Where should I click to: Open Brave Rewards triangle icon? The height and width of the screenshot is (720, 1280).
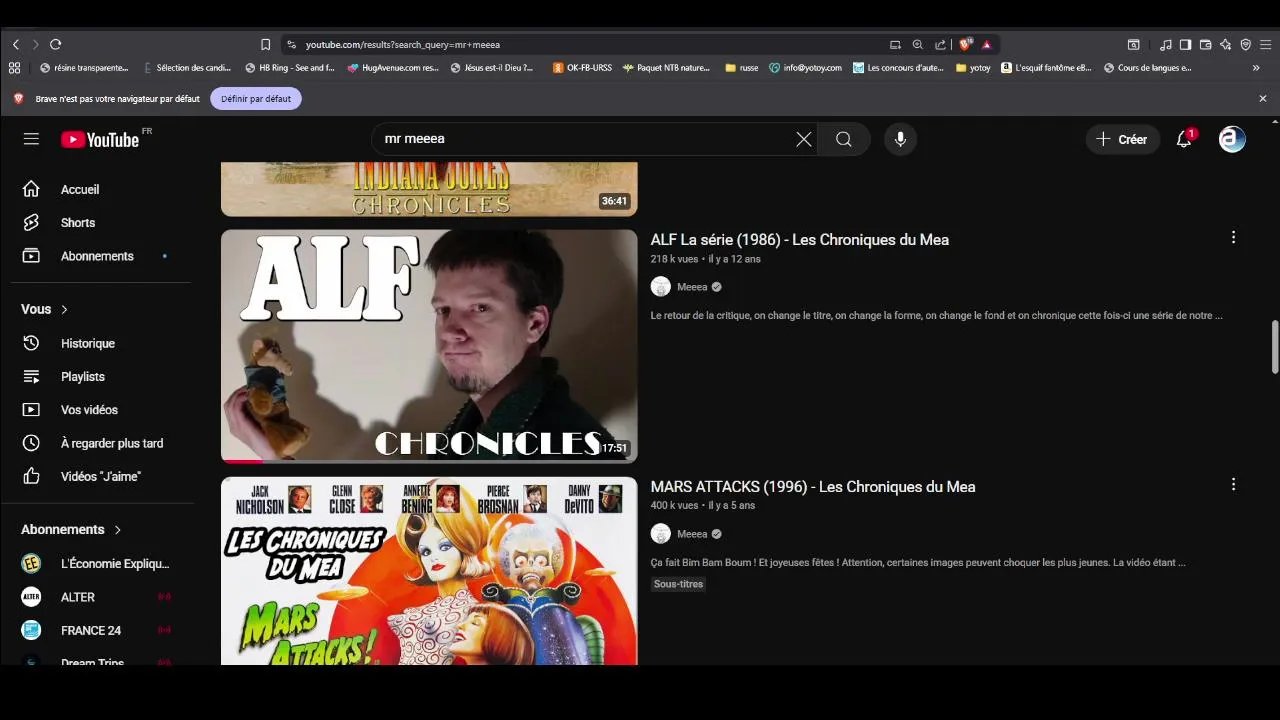(x=986, y=44)
